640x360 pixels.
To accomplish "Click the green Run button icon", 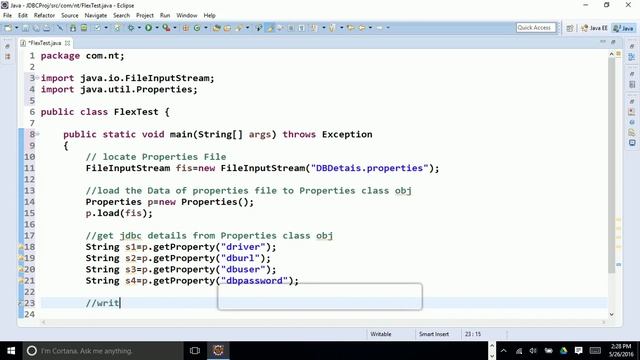I will coord(149,28).
